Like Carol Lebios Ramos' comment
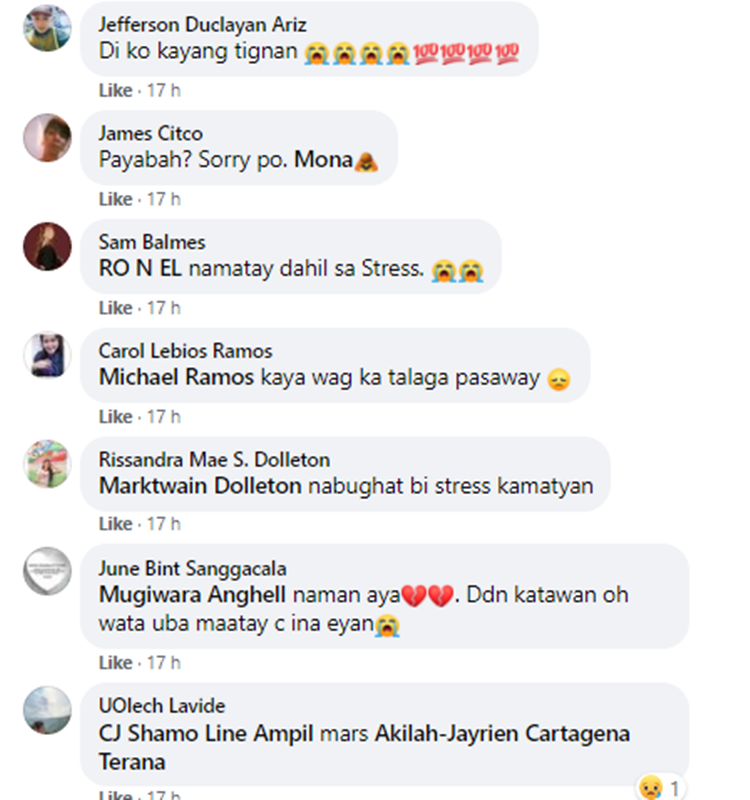Image resolution: width=750 pixels, height=800 pixels. [x=115, y=417]
